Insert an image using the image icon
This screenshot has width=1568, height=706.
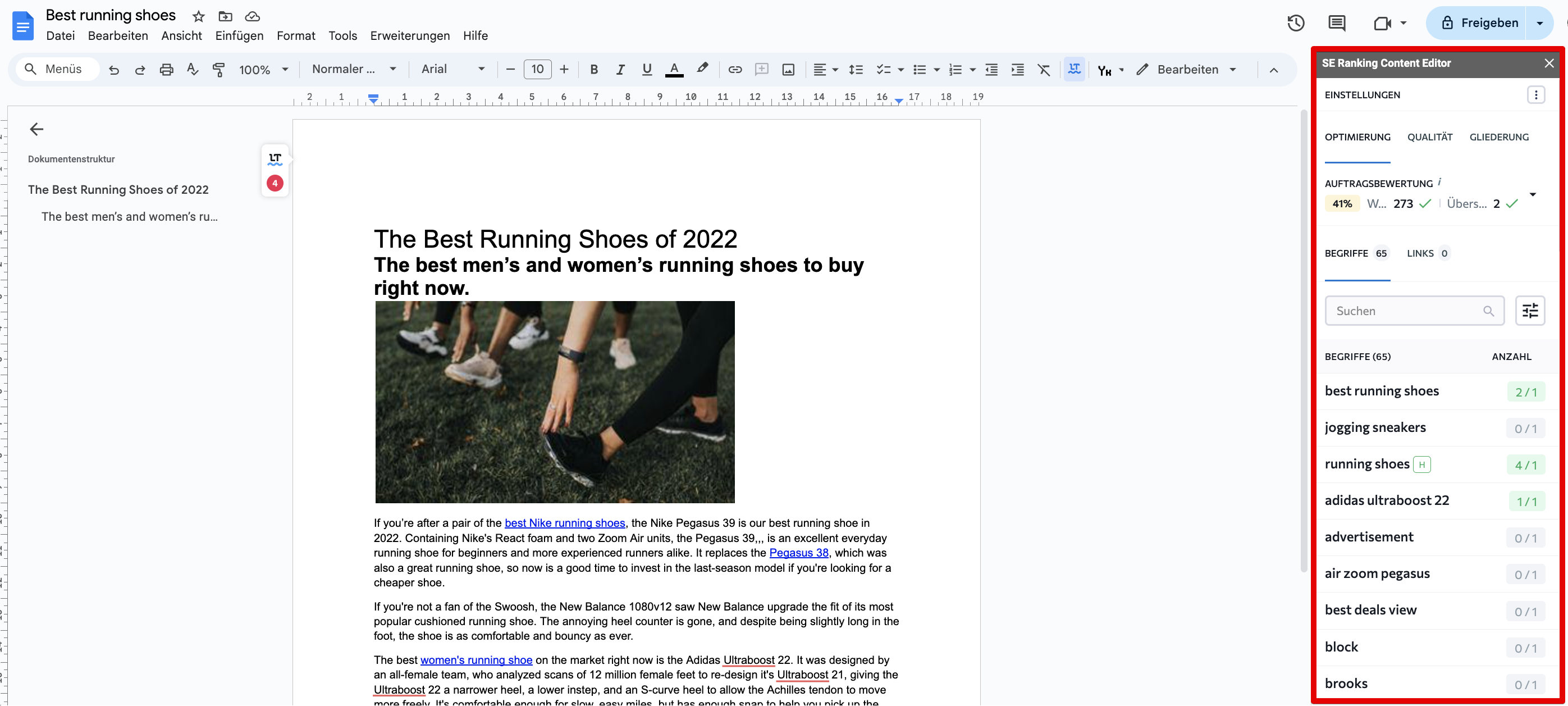coord(788,69)
